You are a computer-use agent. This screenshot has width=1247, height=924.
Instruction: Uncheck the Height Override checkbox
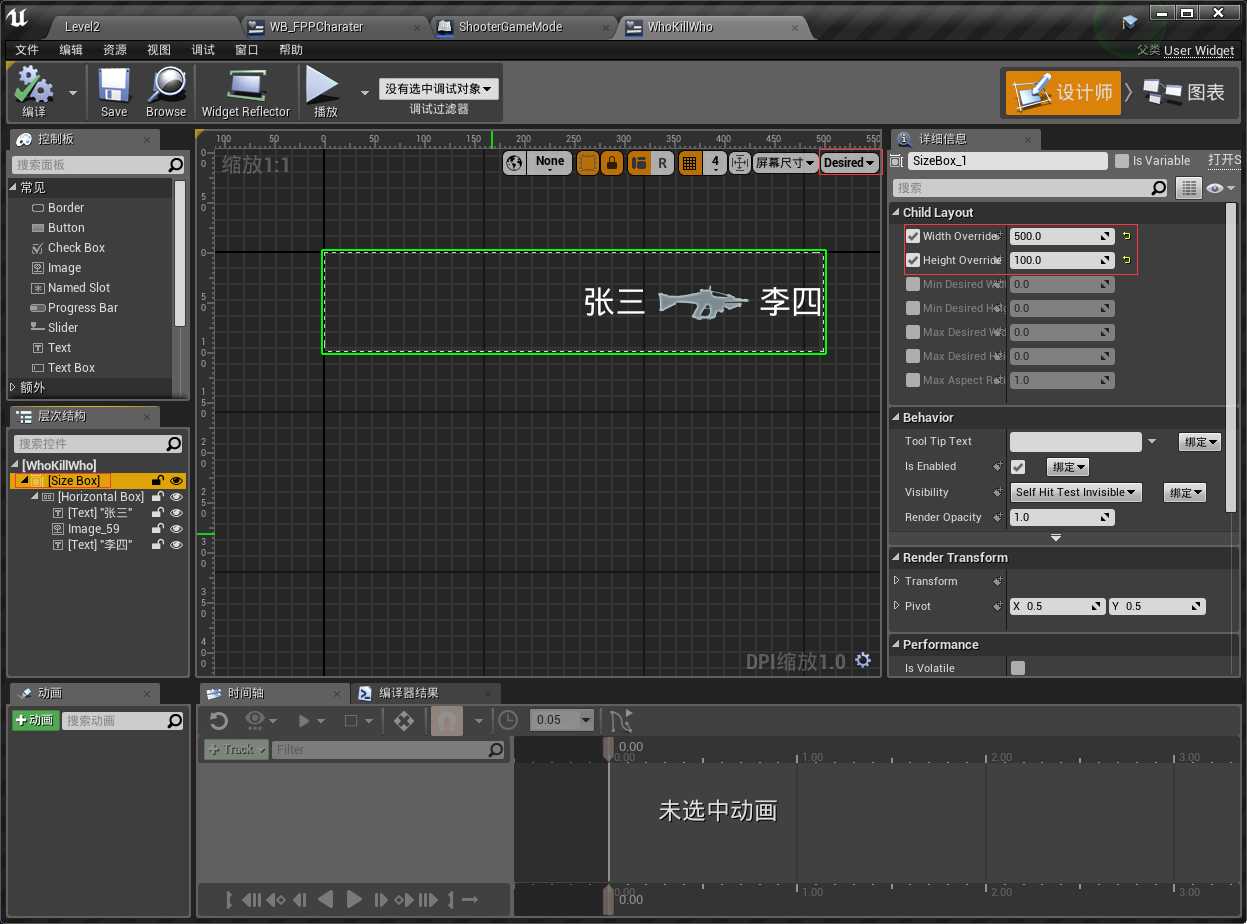pyautogui.click(x=913, y=260)
